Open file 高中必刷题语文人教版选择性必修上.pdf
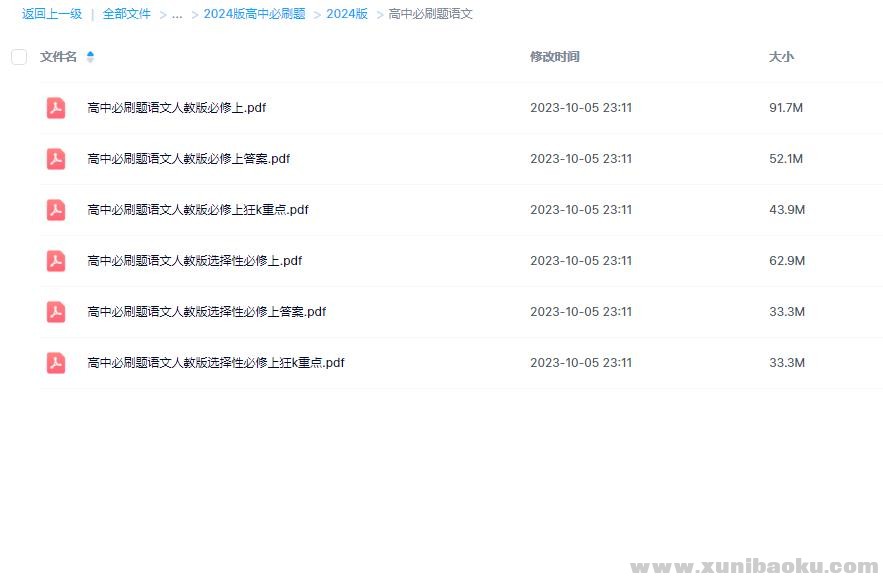 [x=195, y=261]
